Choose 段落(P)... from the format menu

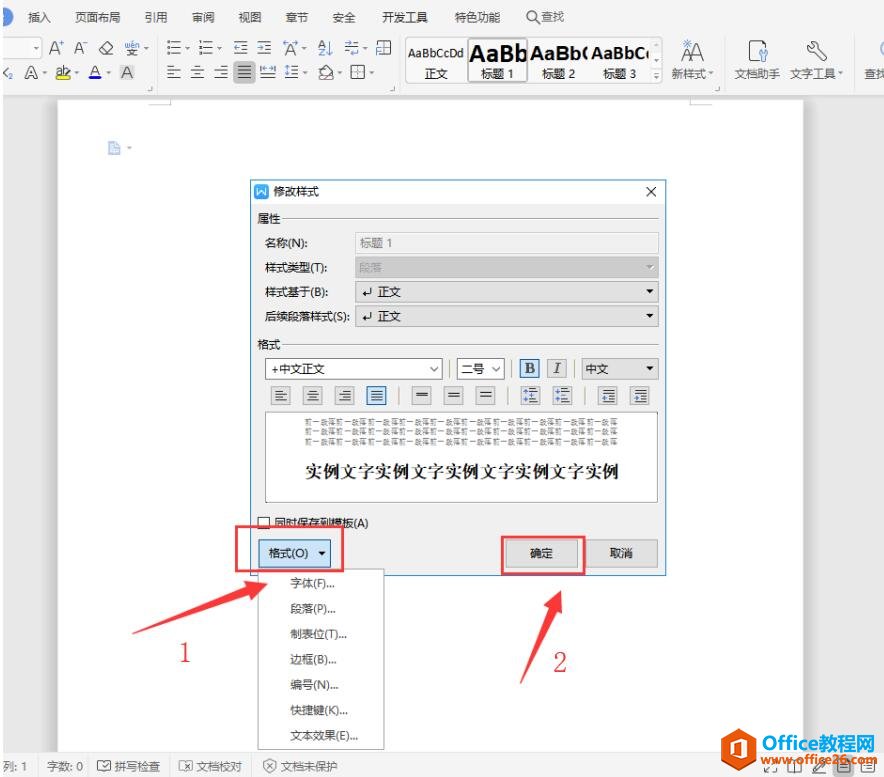pyautogui.click(x=321, y=609)
